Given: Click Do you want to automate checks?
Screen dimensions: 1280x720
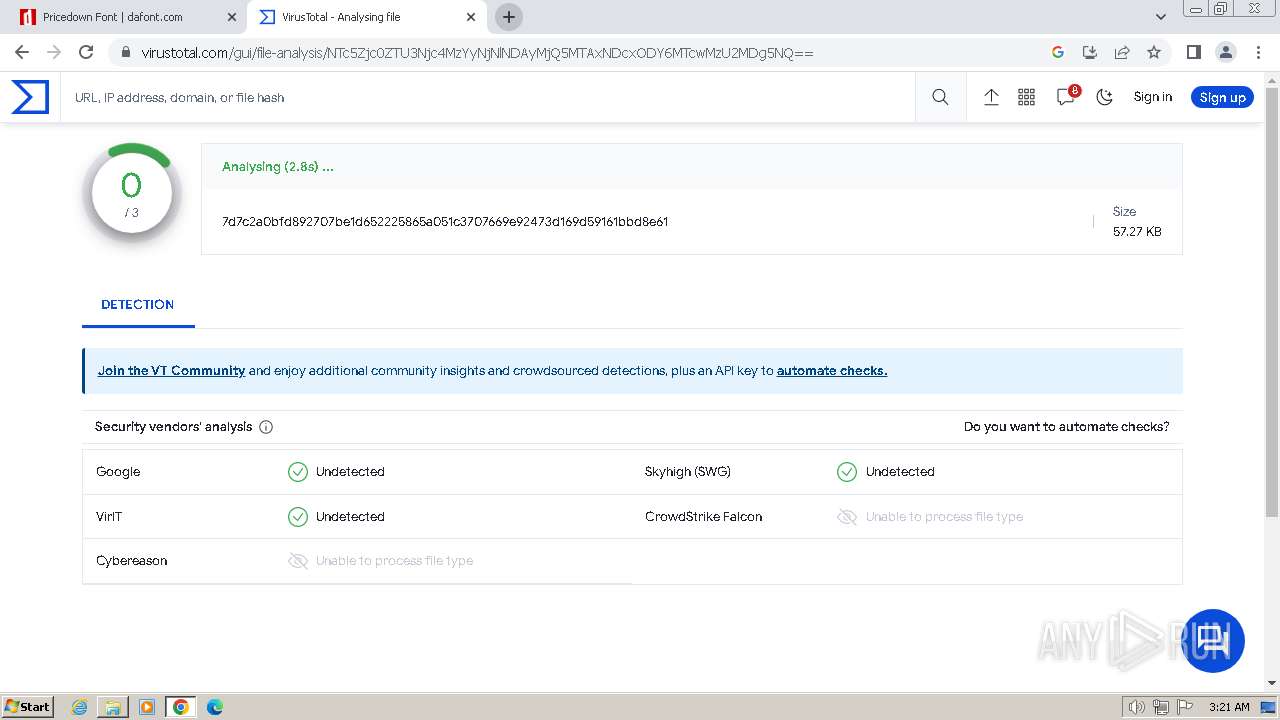Looking at the screenshot, I should (1066, 427).
